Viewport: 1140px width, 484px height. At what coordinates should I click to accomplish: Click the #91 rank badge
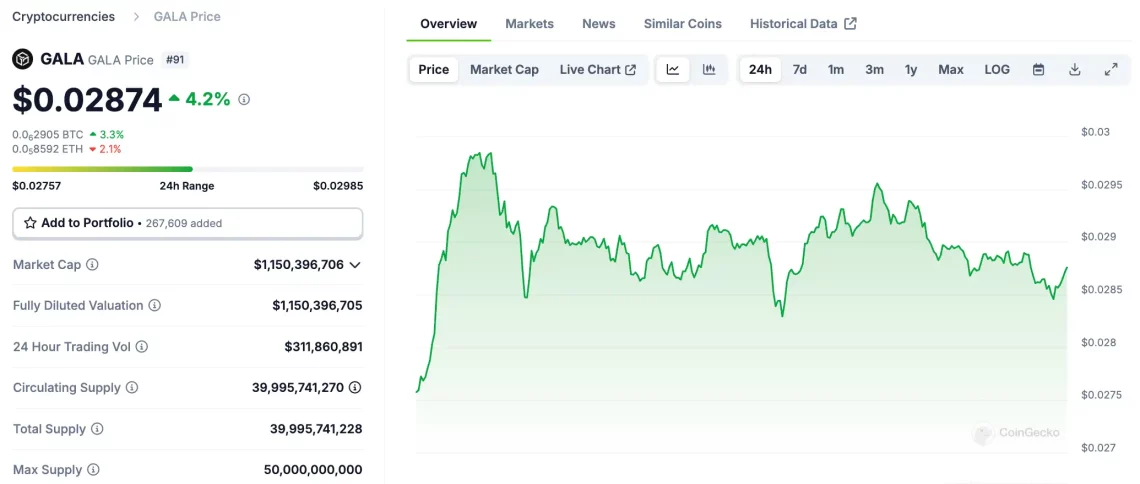(x=174, y=60)
